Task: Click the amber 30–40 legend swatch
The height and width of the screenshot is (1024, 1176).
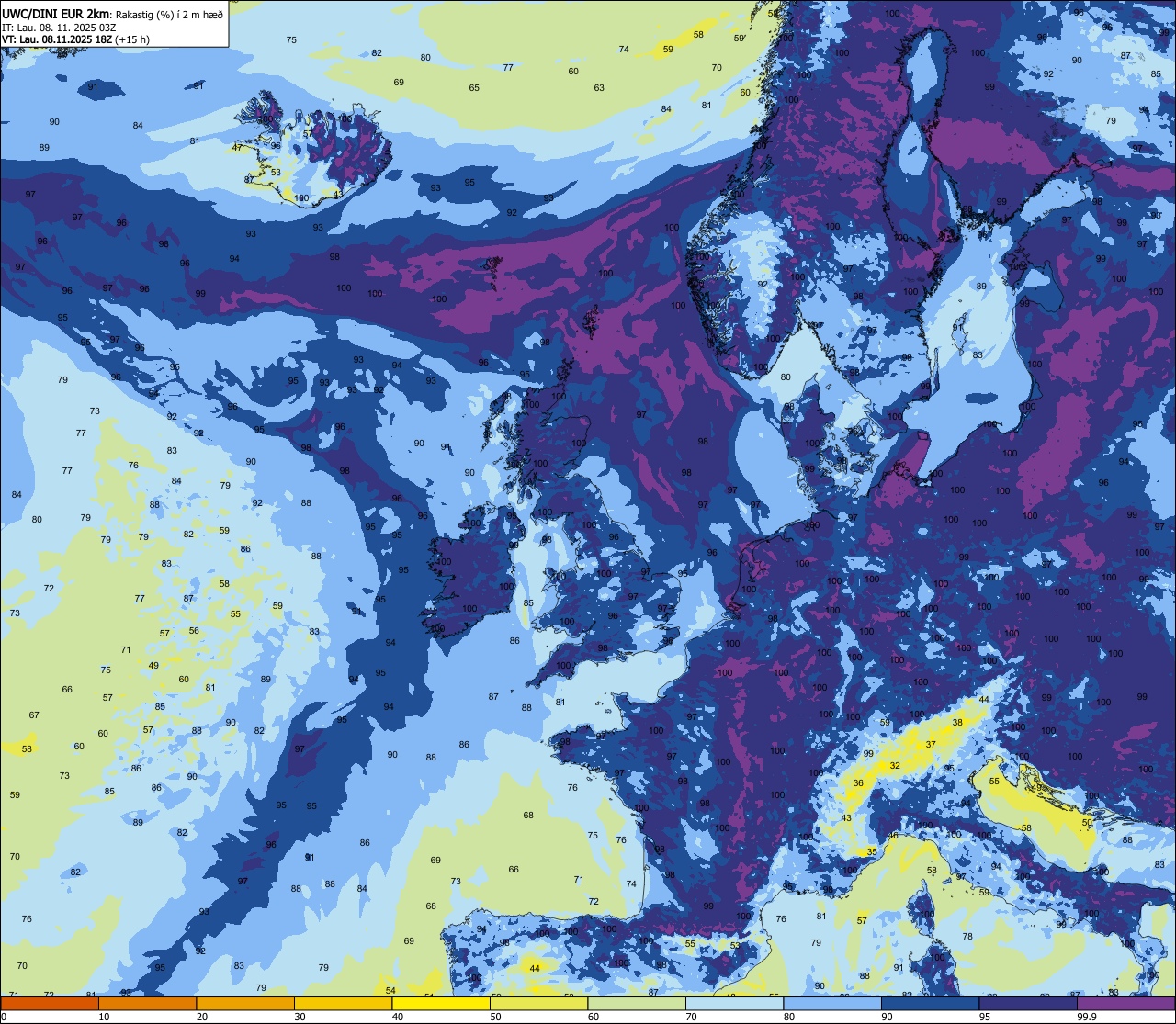Action: tap(343, 1003)
